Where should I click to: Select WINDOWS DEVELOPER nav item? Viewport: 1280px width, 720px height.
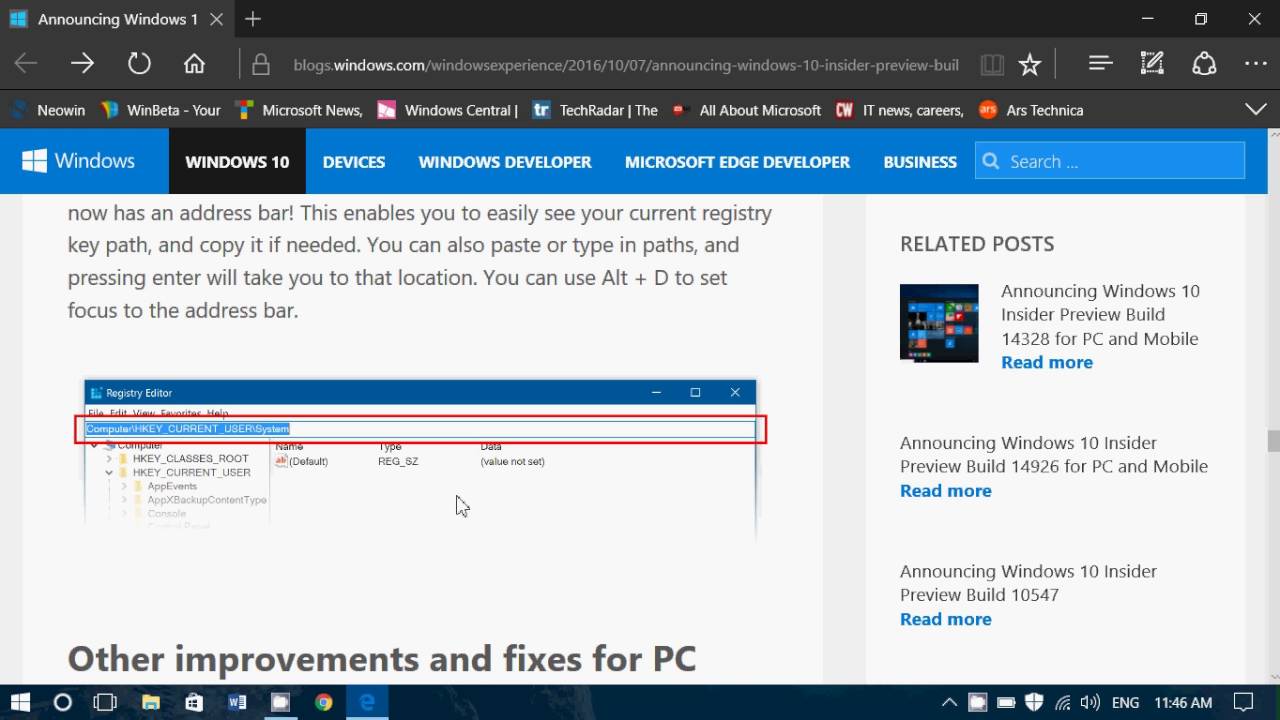505,162
